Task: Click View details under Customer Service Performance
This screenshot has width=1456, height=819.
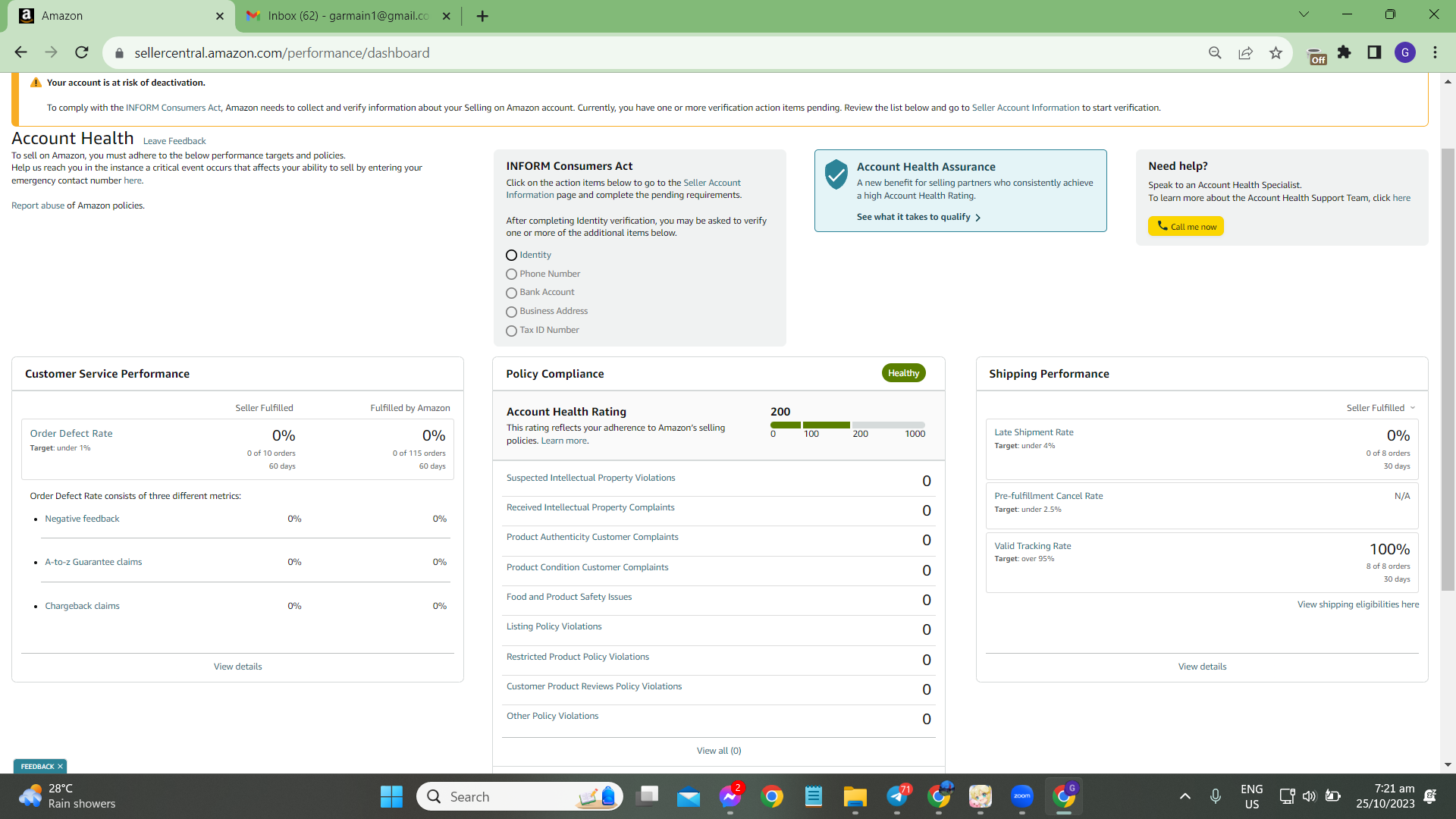Action: (238, 667)
